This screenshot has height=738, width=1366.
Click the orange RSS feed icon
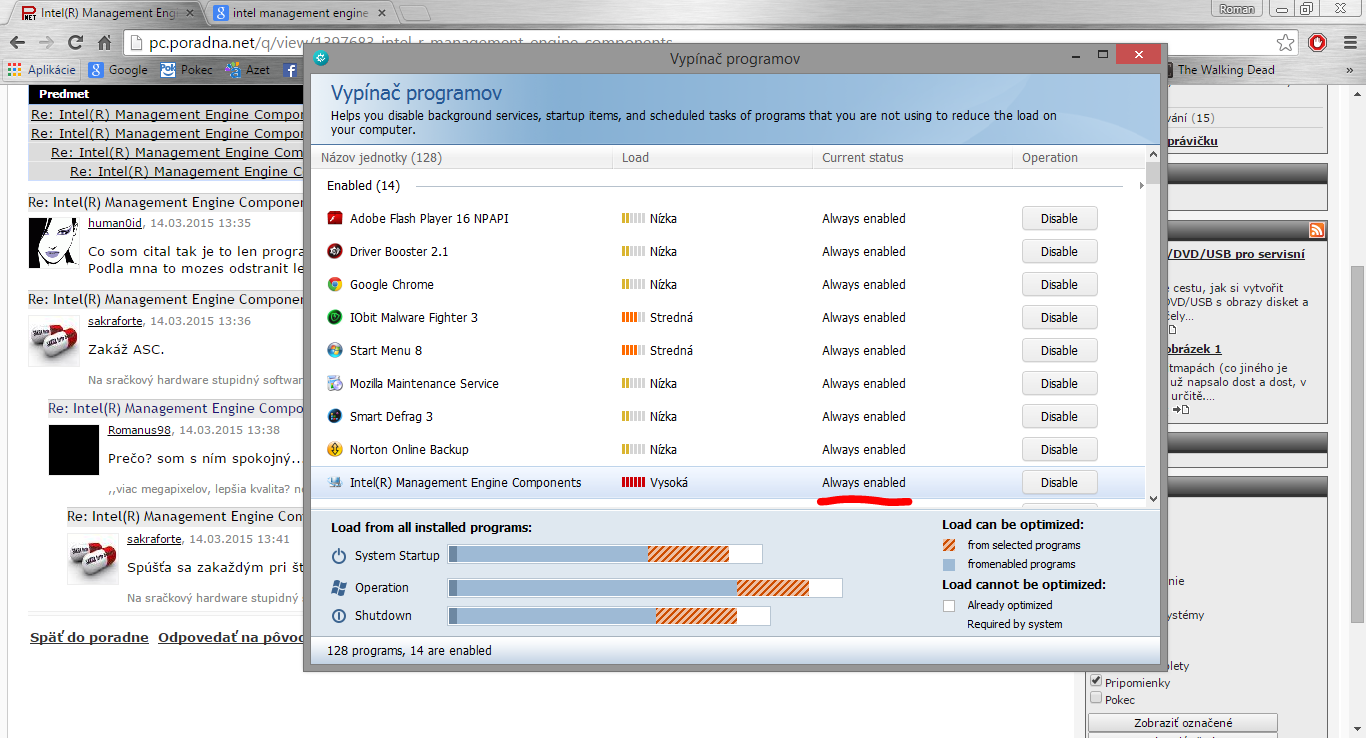[x=1317, y=230]
